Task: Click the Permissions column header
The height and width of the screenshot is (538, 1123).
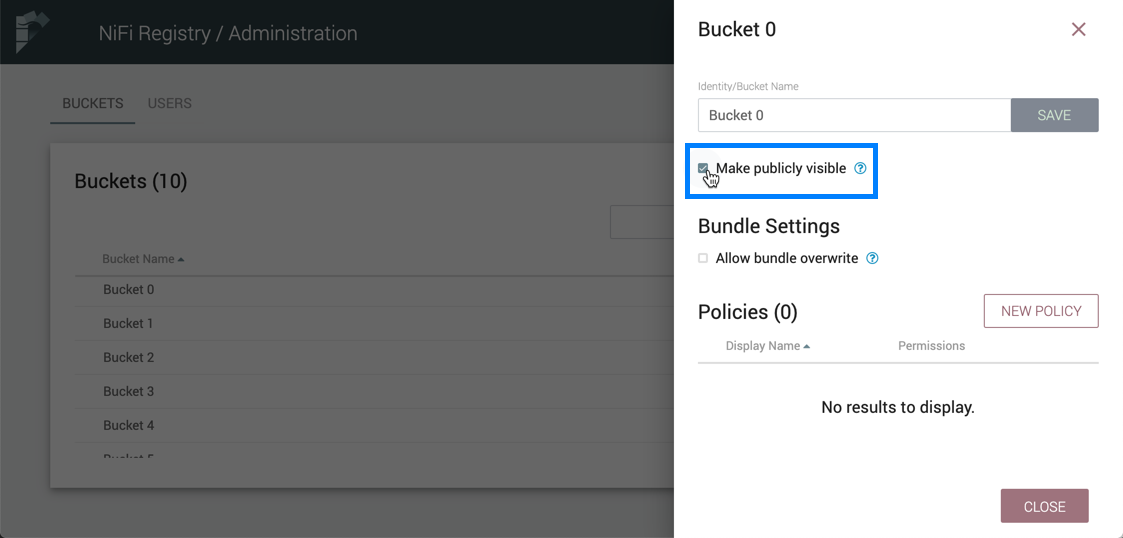Action: click(931, 346)
